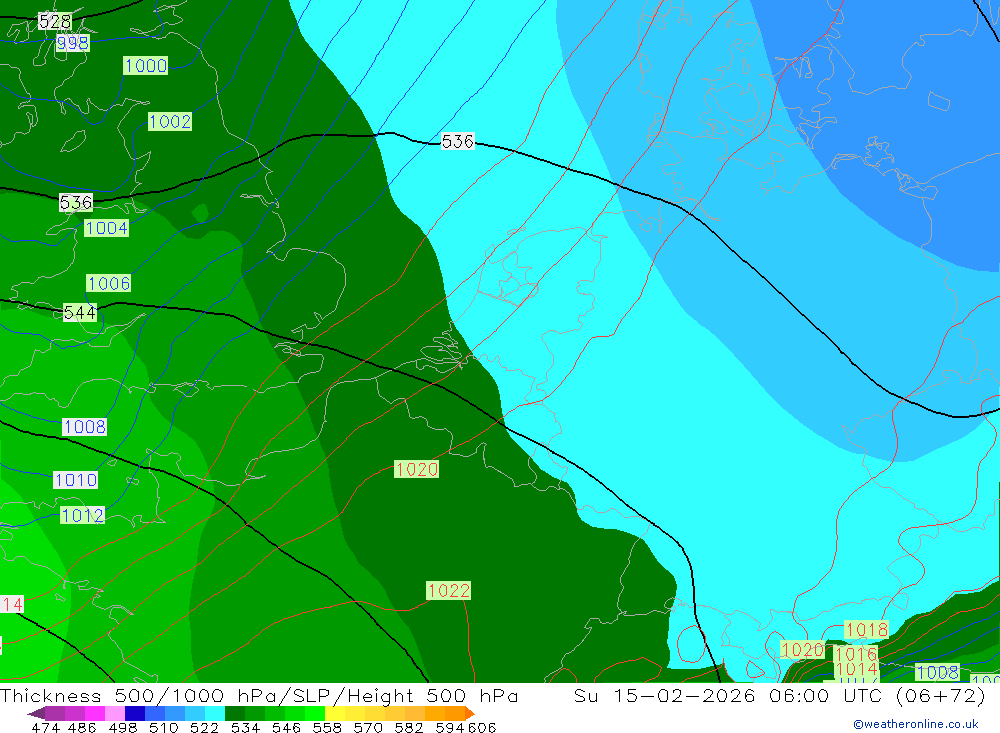Viewport: 1000px width, 733px height.
Task: Click the red 1022 isobar label
Action: click(448, 591)
